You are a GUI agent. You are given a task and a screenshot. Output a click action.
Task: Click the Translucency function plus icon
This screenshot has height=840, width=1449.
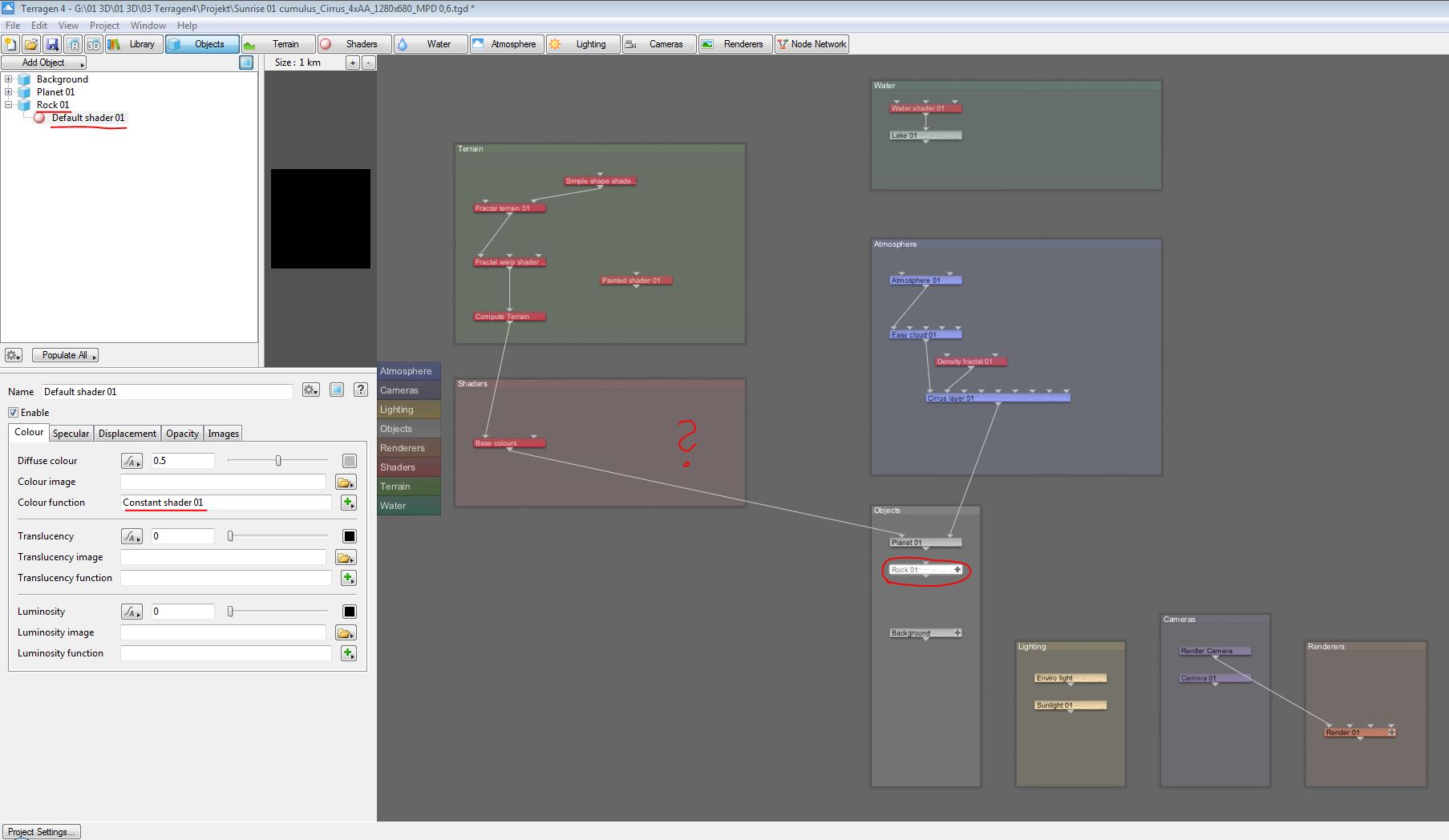348,578
